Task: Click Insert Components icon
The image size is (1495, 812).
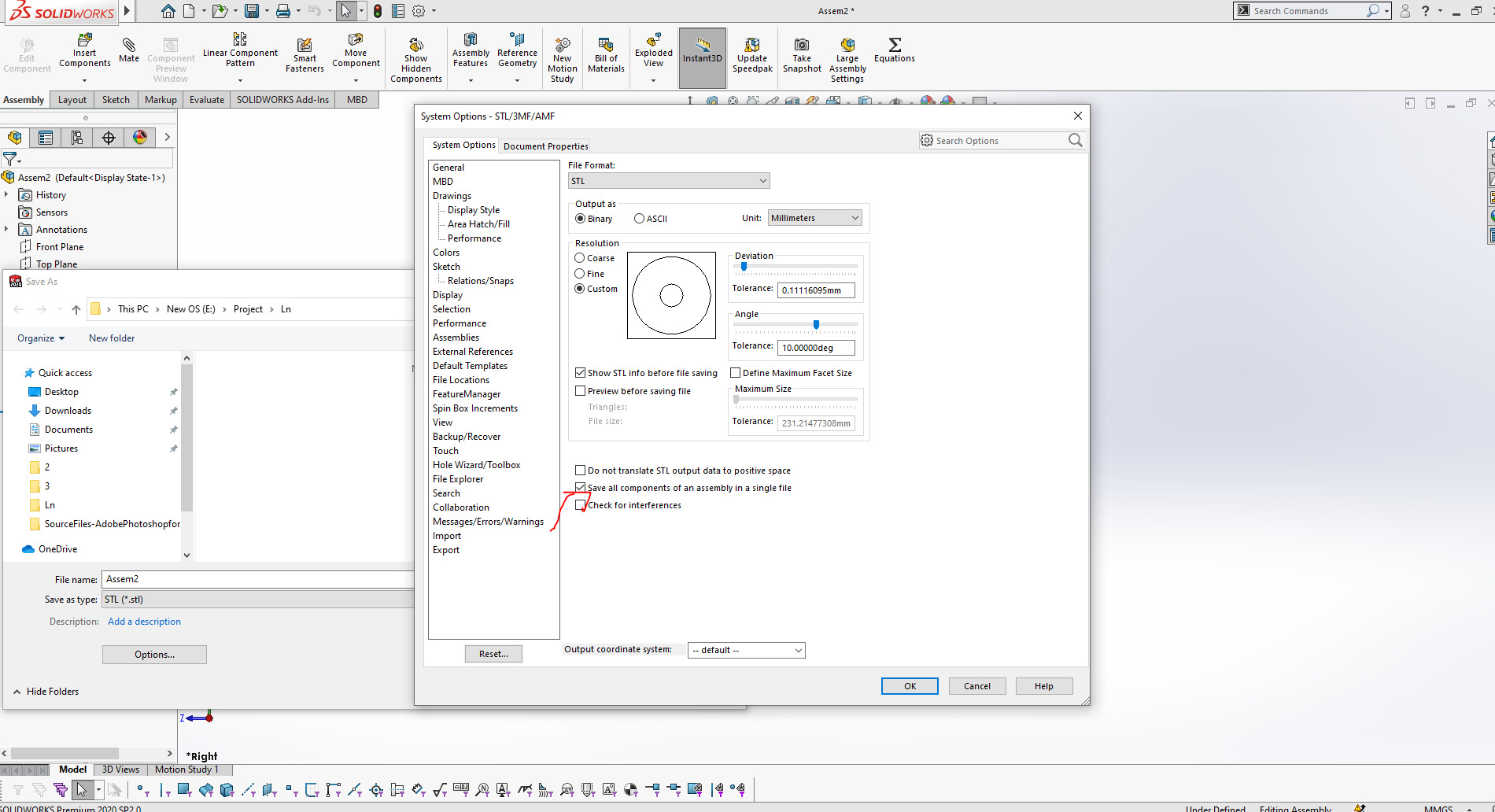Action: point(85,41)
